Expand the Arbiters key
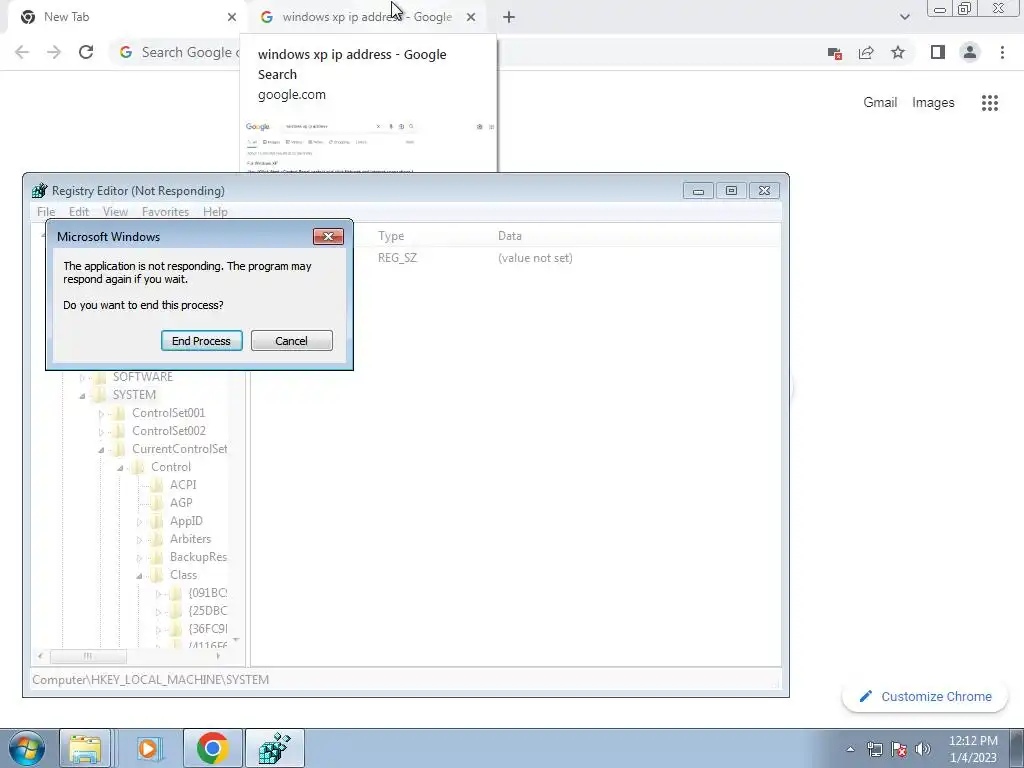The height and width of the screenshot is (768, 1024). coord(139,540)
